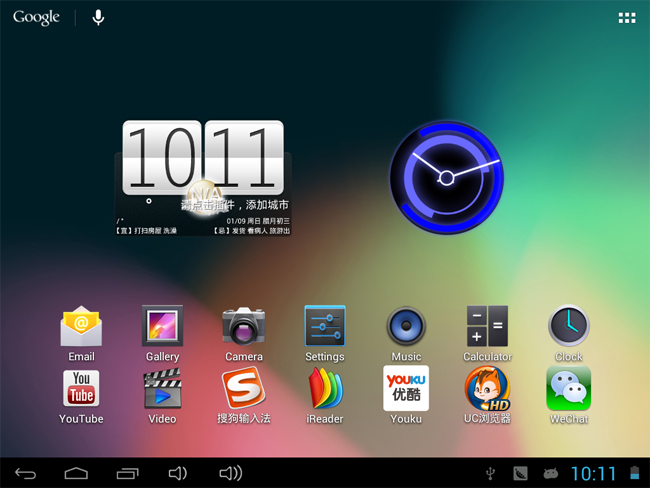650x488 pixels.
Task: Tap the blue analog clock widget
Action: point(446,177)
